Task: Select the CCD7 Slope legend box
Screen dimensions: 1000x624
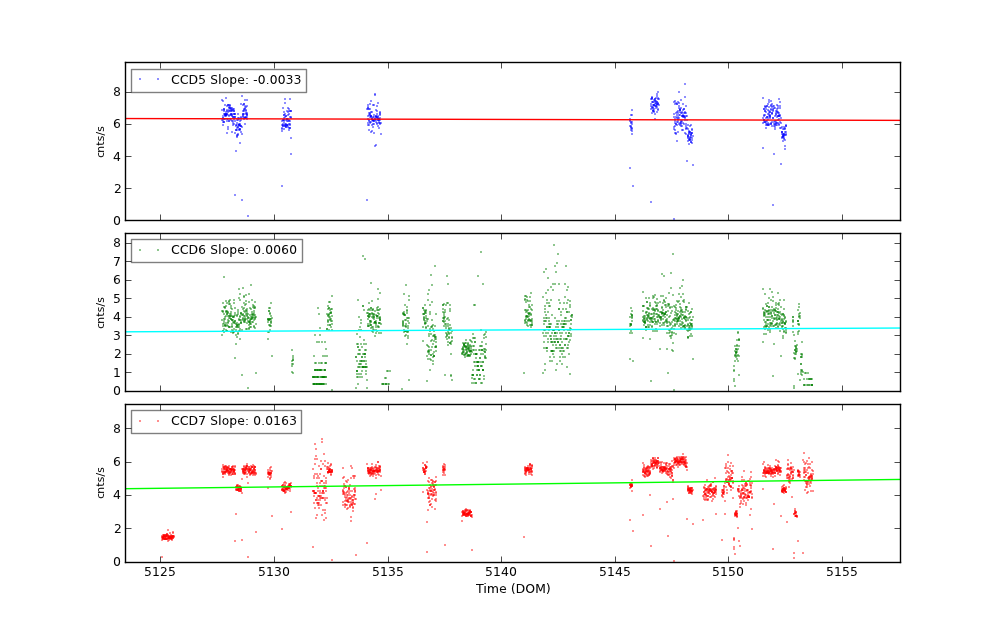Action: pyautogui.click(x=216, y=421)
